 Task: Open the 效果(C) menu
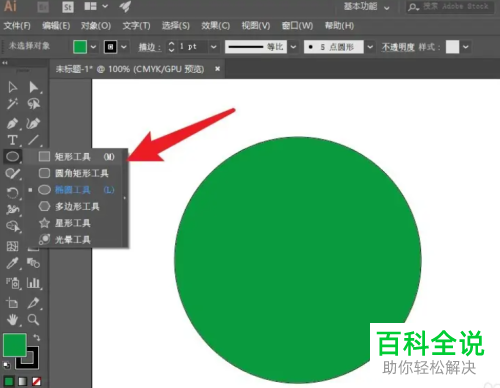pyautogui.click(x=215, y=26)
